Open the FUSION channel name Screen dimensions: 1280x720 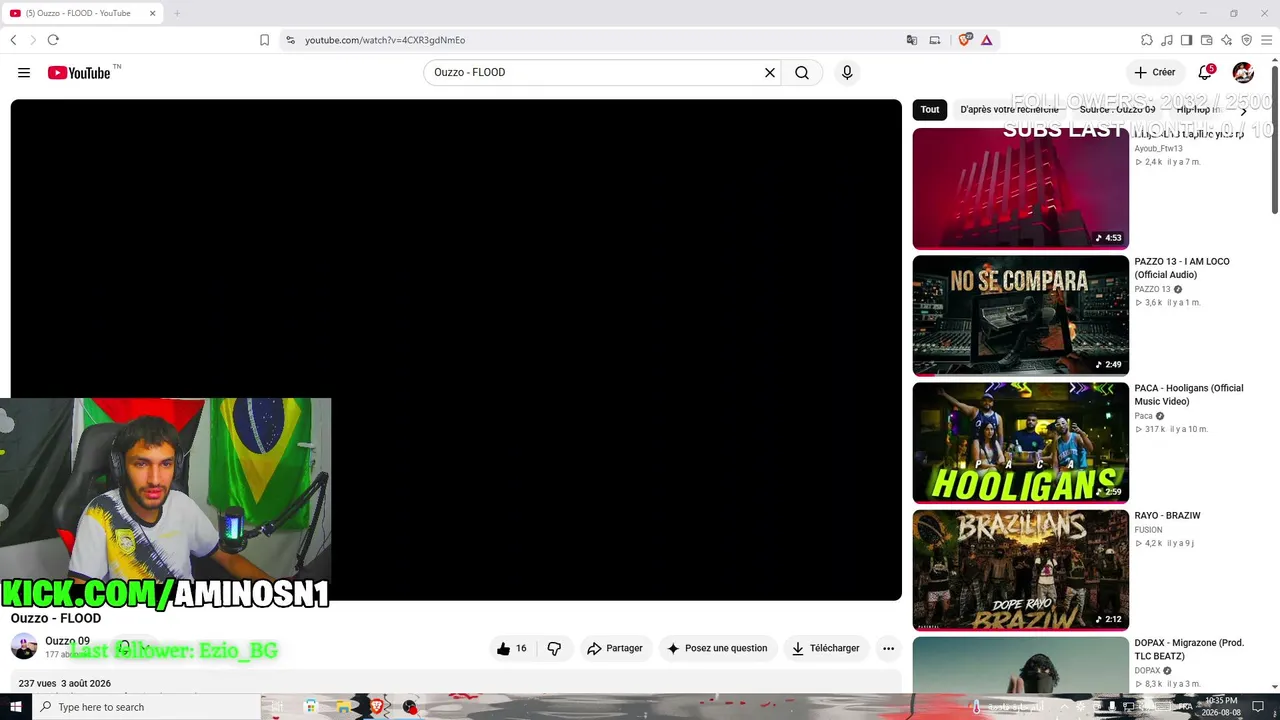click(1148, 530)
